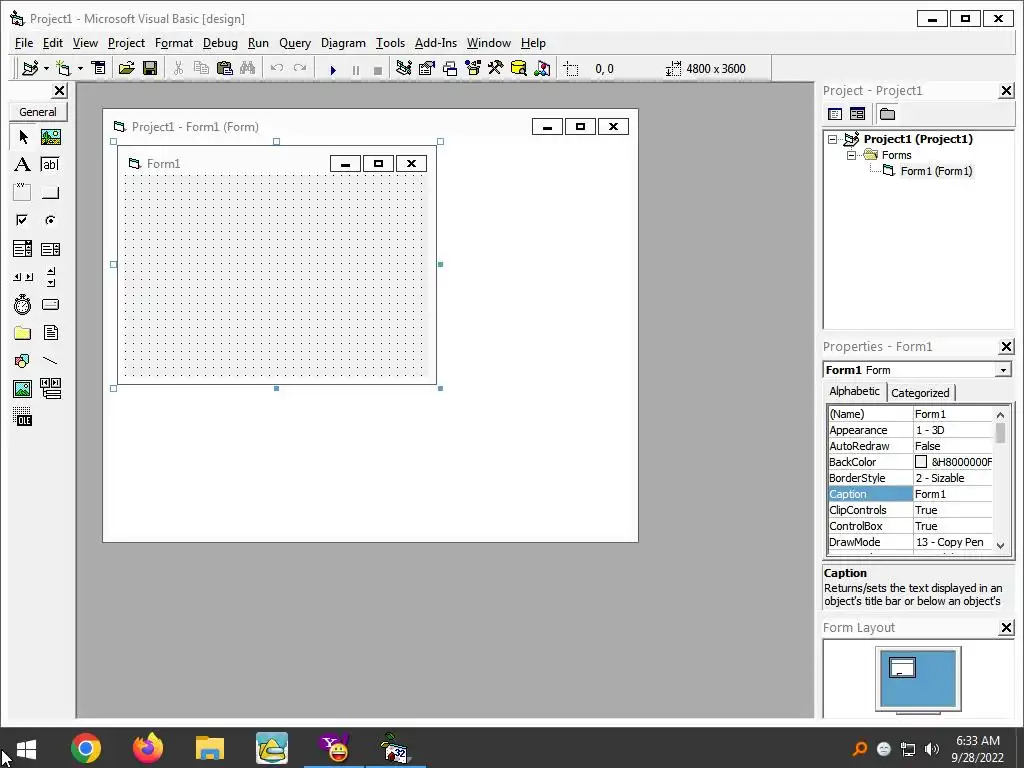The width and height of the screenshot is (1024, 768).
Task: Pick the CheckBox control in toolbox
Action: (23, 220)
